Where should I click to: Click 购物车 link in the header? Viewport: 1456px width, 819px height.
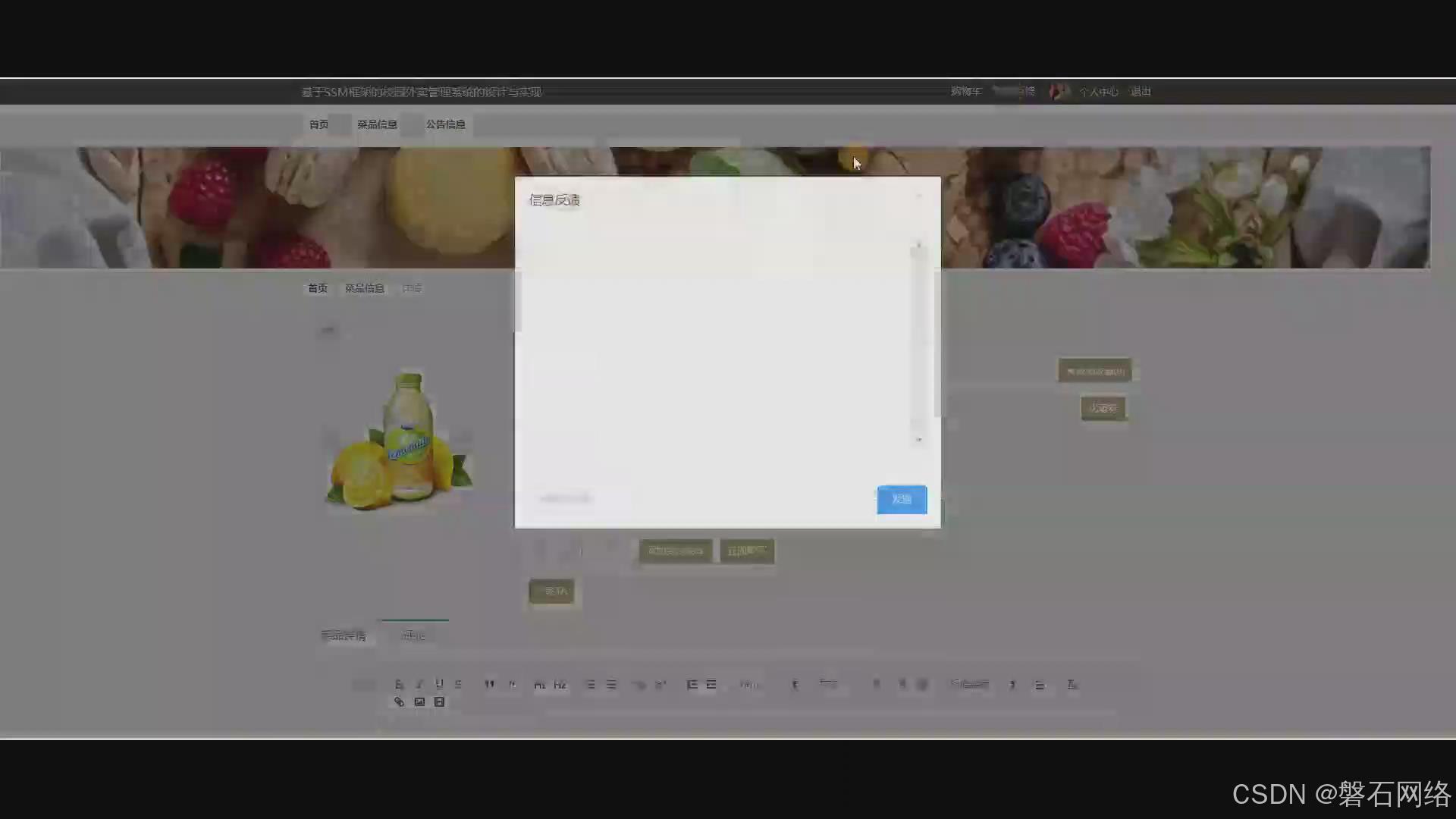[965, 92]
